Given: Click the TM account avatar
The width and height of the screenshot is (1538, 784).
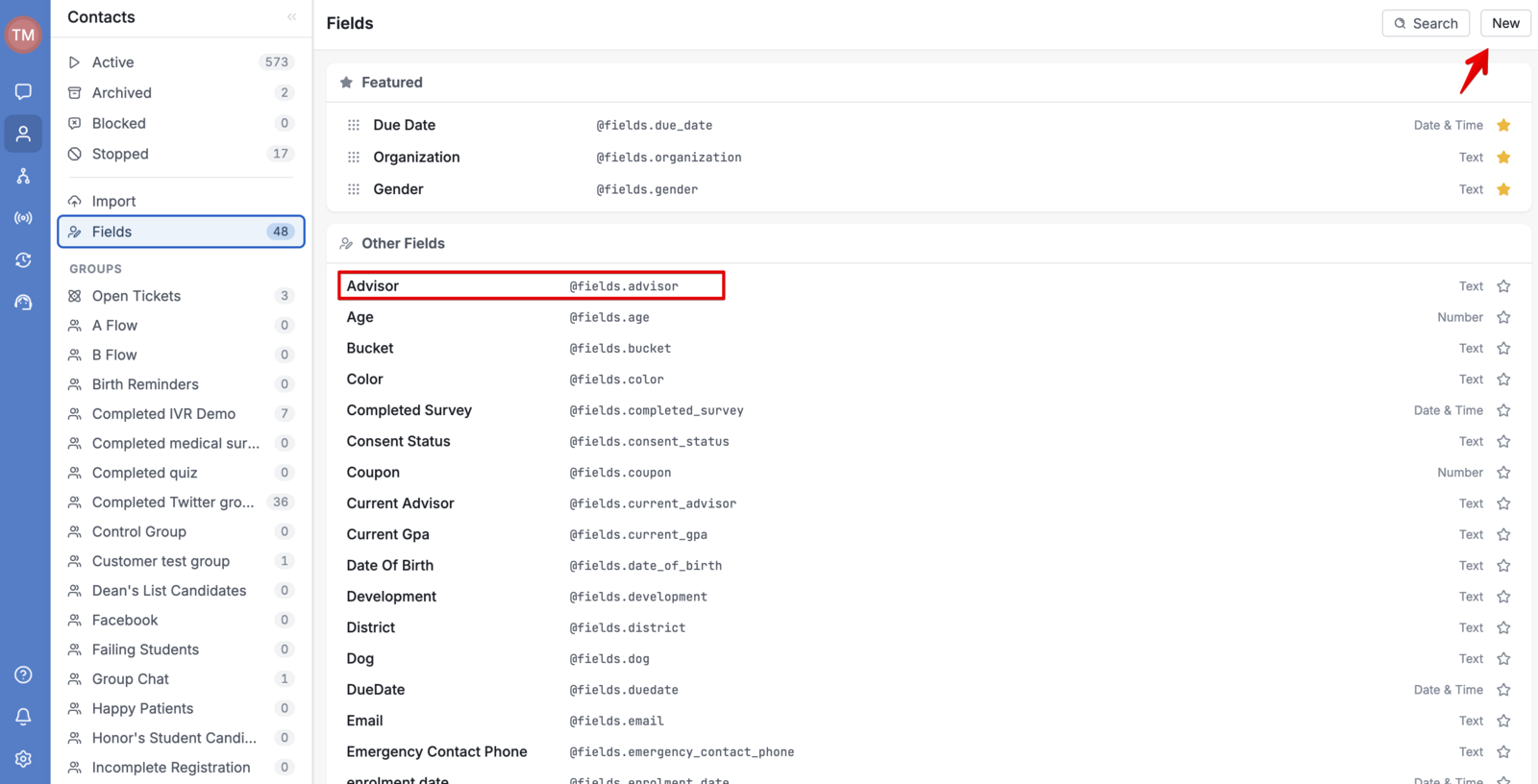Looking at the screenshot, I should coord(23,35).
